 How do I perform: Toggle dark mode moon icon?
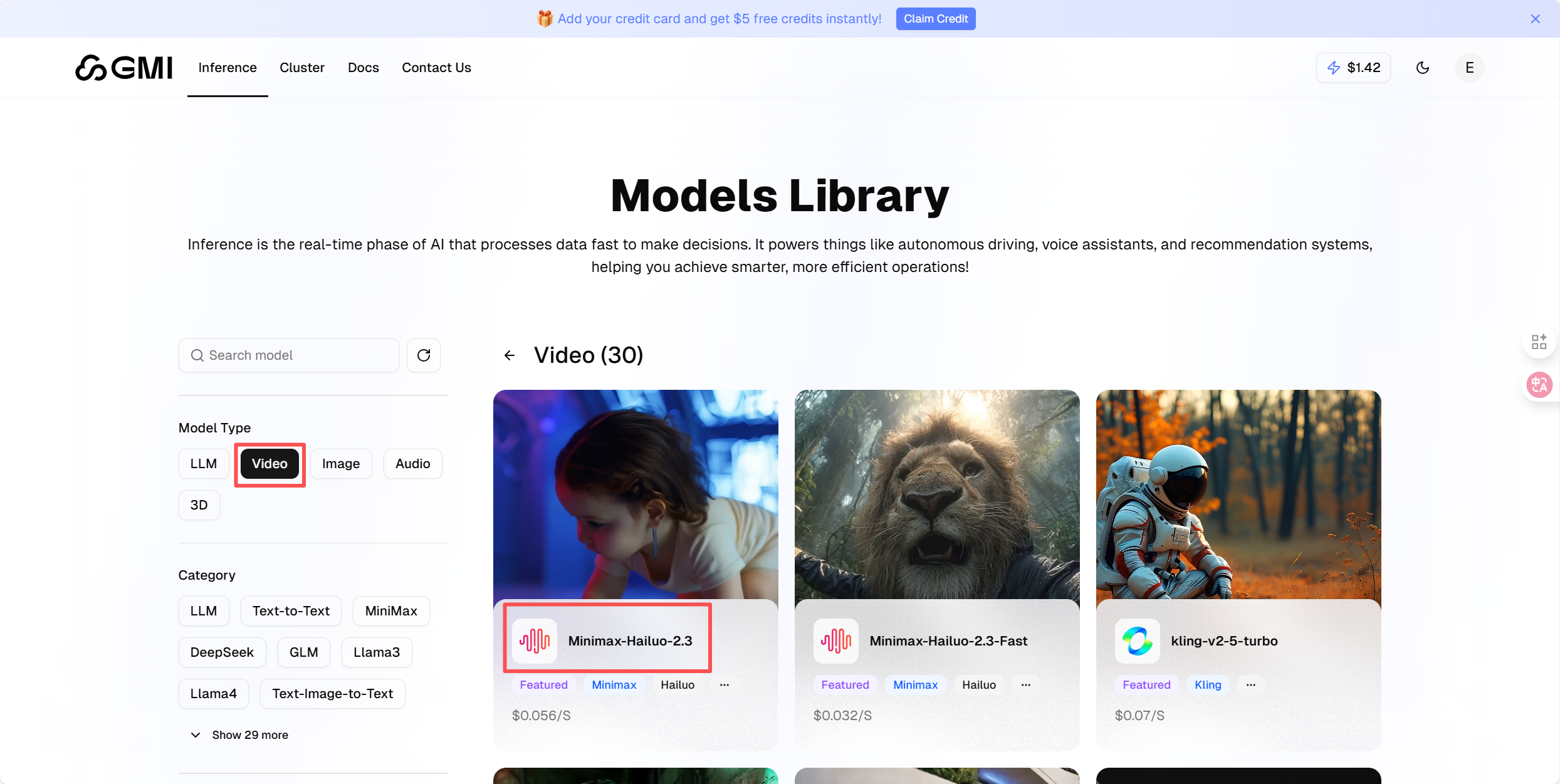(x=1423, y=68)
